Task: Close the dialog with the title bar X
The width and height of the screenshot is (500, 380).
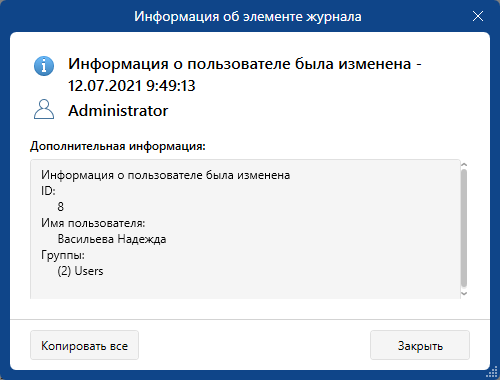Action: point(478,16)
